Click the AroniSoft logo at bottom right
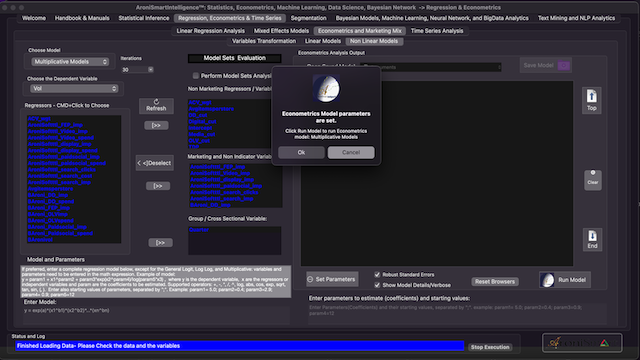This screenshot has width=640, height=360. tap(582, 342)
